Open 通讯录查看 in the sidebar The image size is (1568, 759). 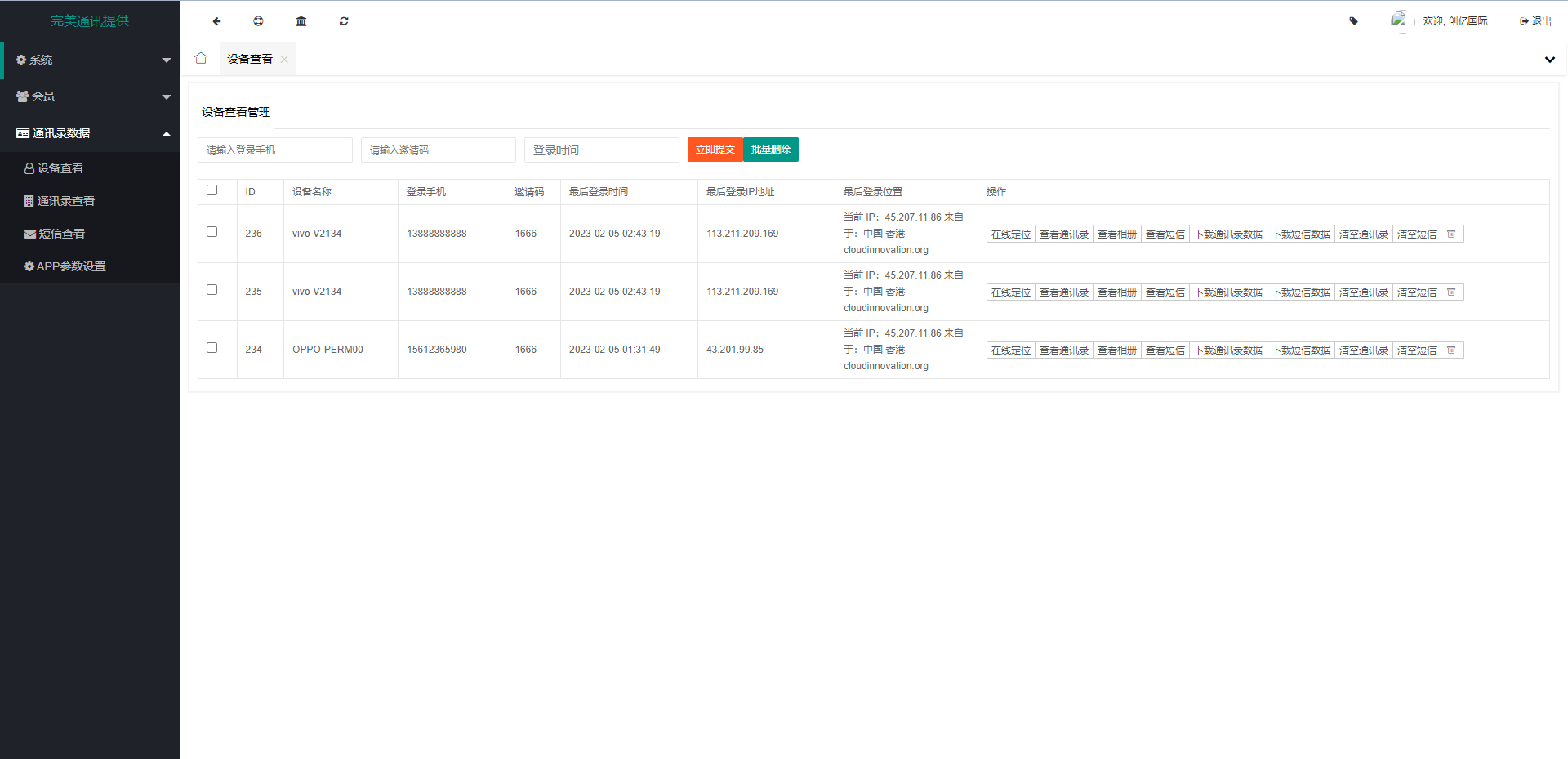tap(65, 201)
